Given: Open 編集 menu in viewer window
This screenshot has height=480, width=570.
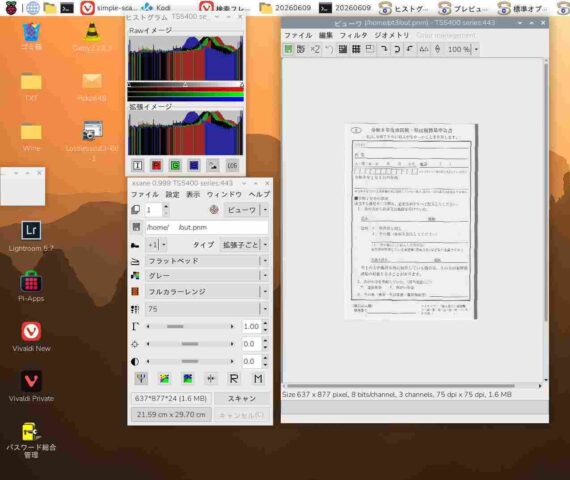Looking at the screenshot, I should 325,35.
